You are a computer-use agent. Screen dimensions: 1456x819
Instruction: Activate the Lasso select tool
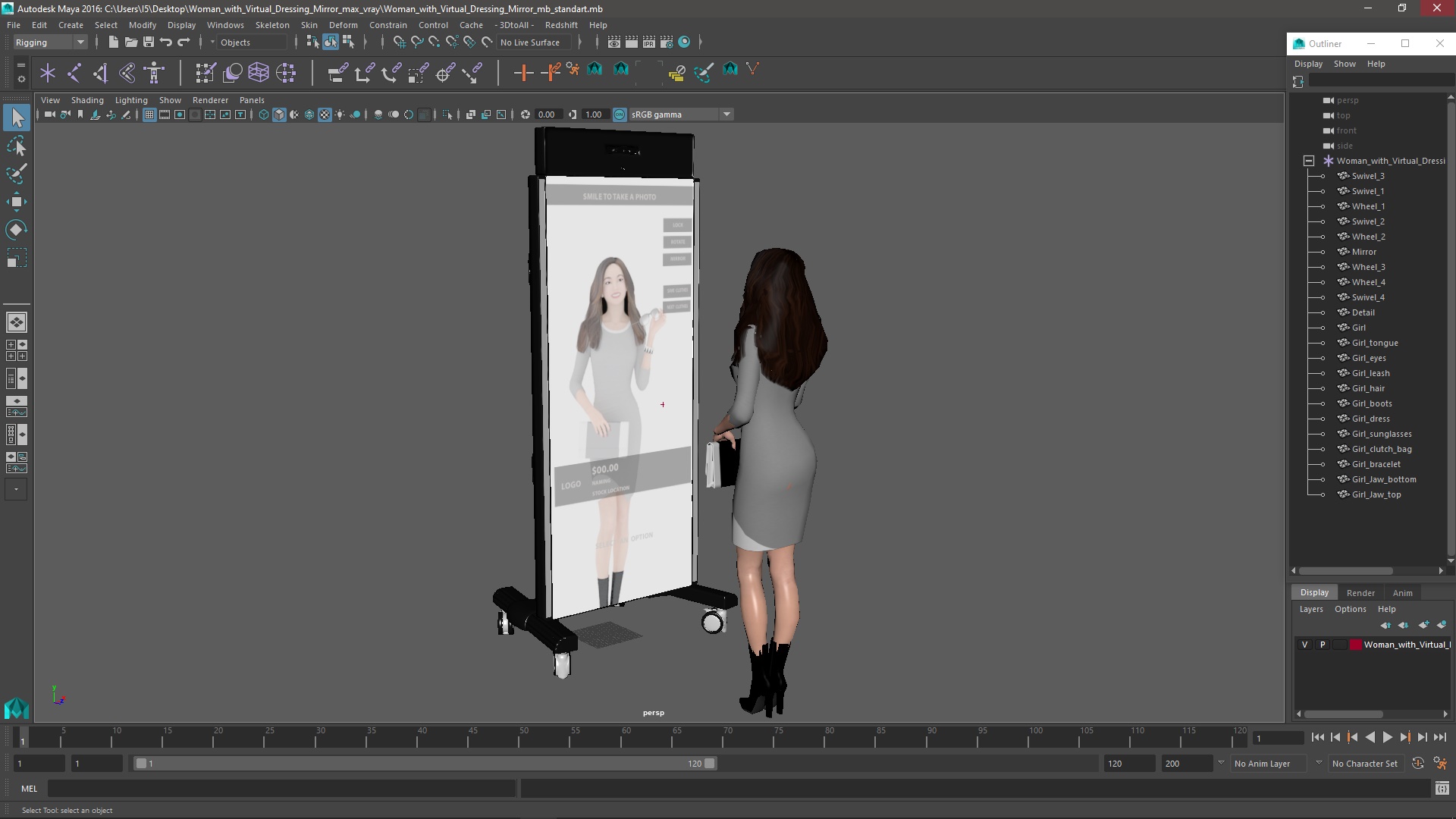pyautogui.click(x=17, y=146)
